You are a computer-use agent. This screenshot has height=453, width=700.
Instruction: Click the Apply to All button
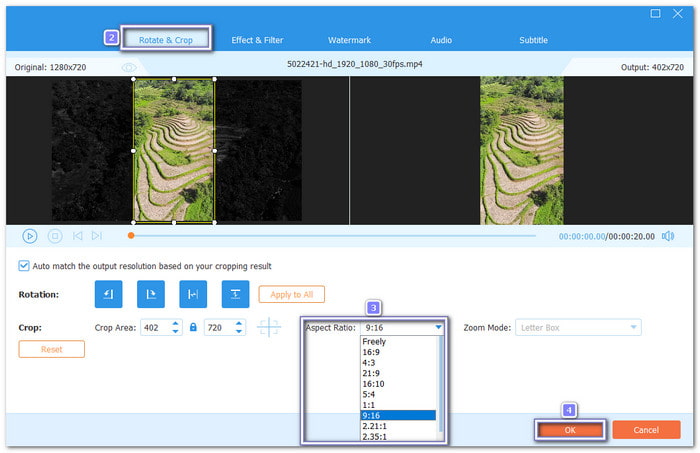click(x=292, y=294)
